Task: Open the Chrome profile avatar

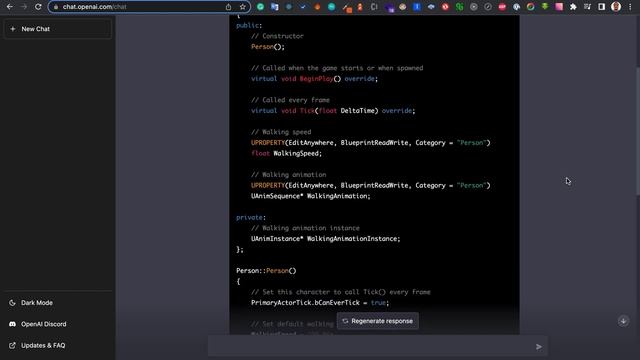Action: tap(616, 7)
